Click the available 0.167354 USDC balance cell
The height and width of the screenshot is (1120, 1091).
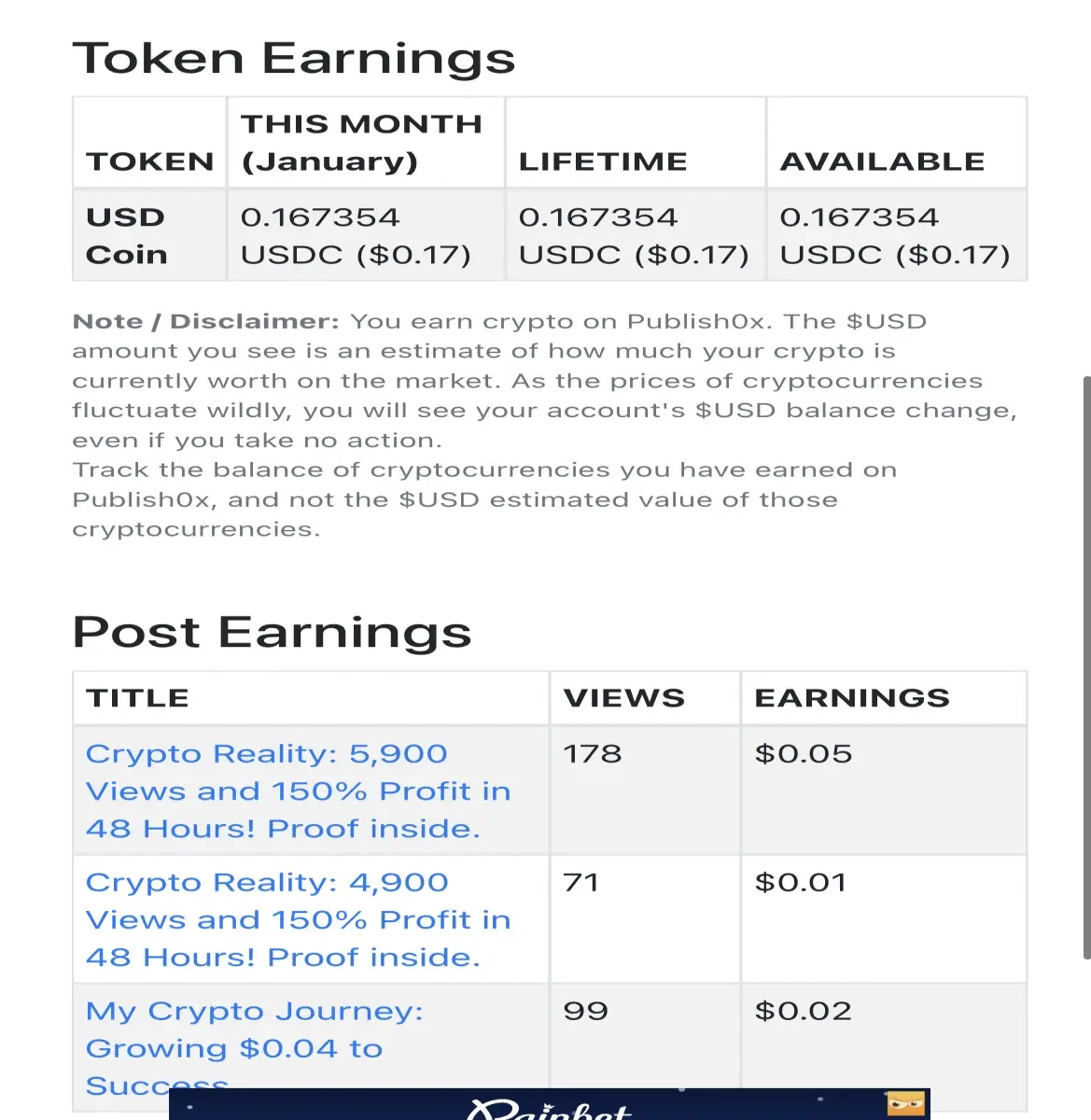(897, 235)
